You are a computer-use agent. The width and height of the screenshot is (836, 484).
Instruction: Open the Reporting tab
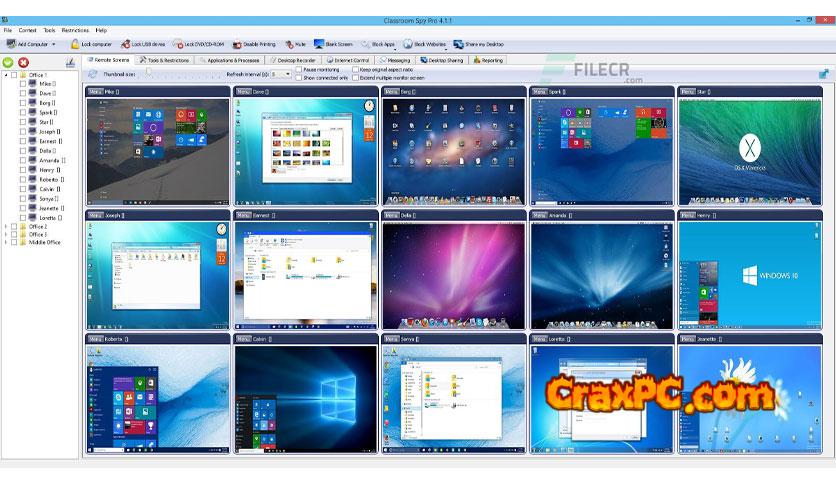coord(488,60)
